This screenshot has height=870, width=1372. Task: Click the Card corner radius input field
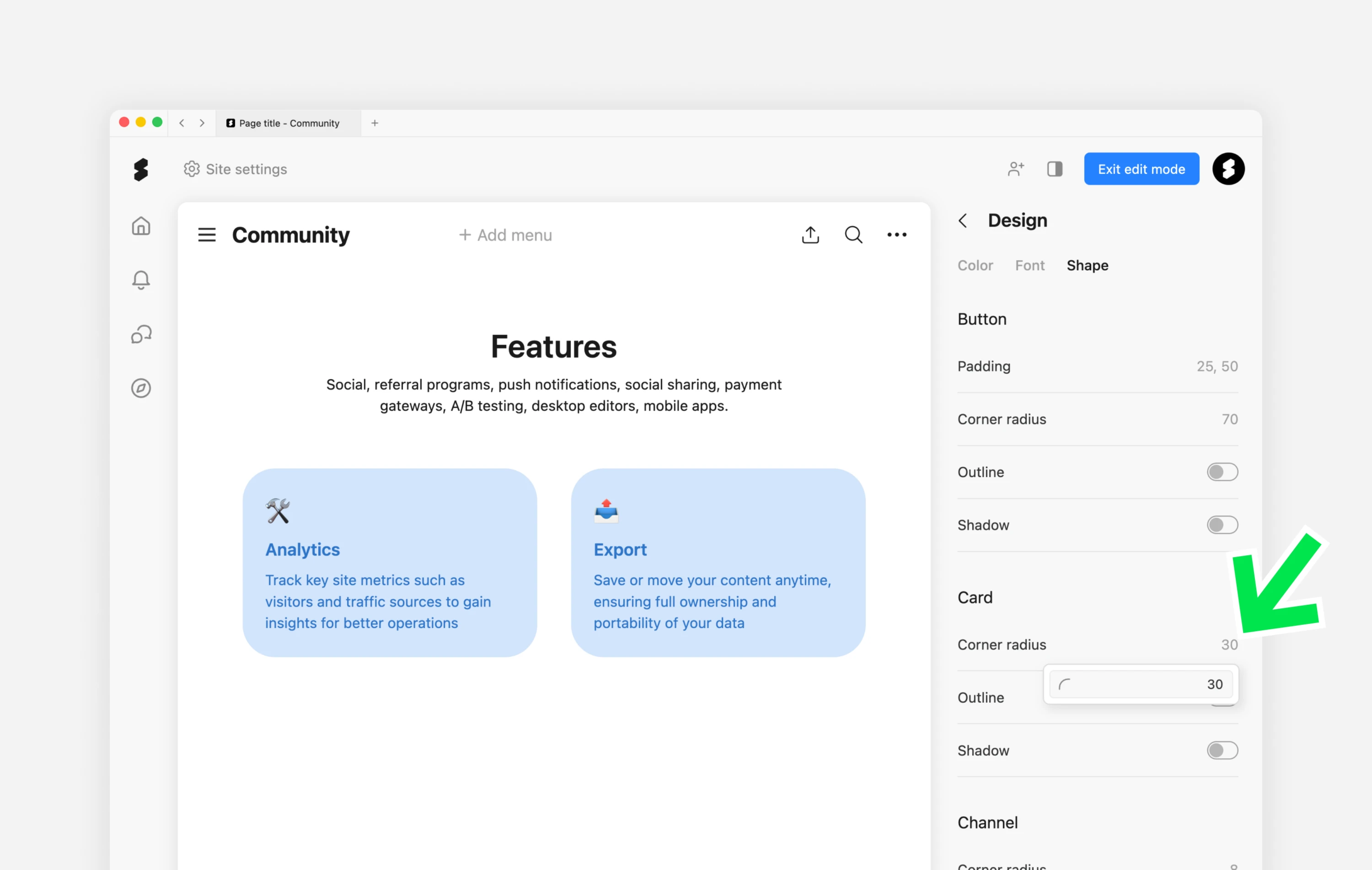(x=1141, y=684)
